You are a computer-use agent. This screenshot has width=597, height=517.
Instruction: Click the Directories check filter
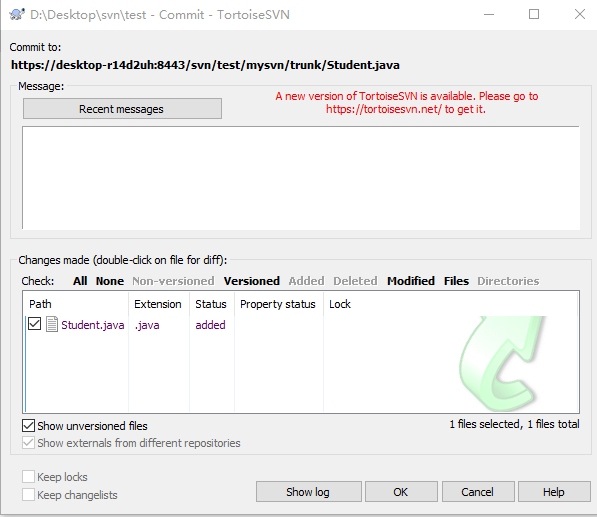[x=508, y=281]
